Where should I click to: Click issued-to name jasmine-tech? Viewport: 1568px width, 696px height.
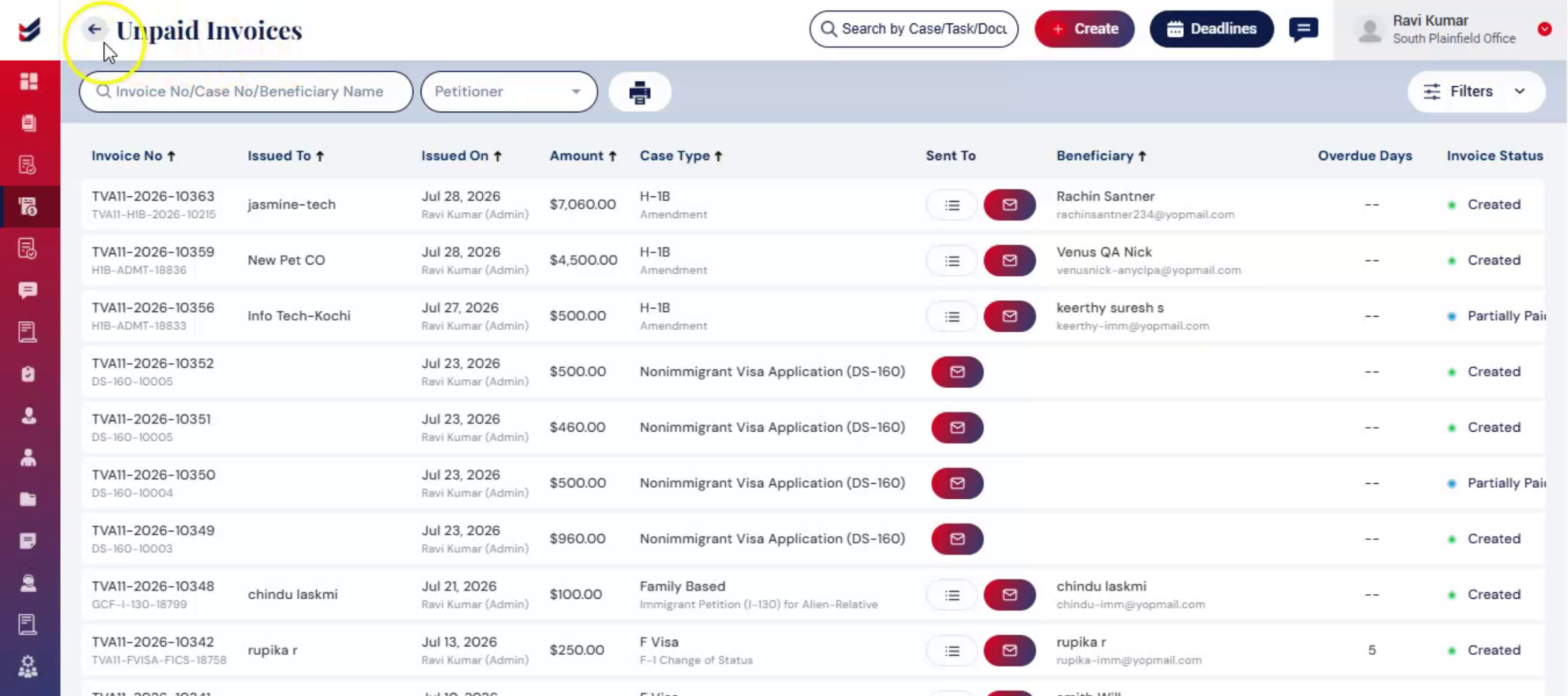tap(291, 204)
